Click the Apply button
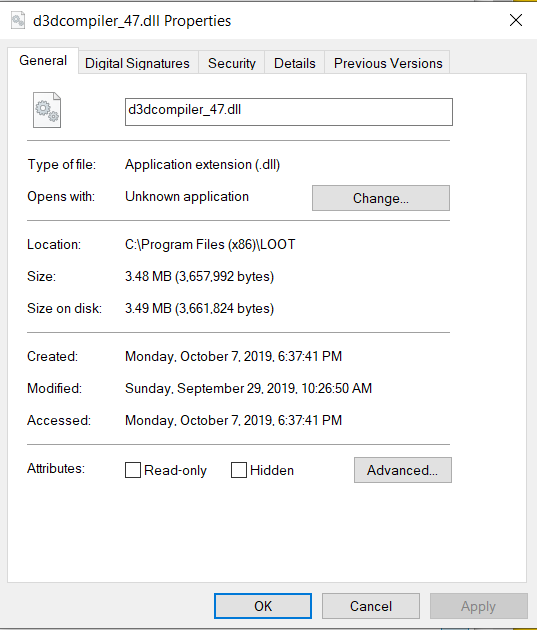The image size is (537, 630). (478, 606)
